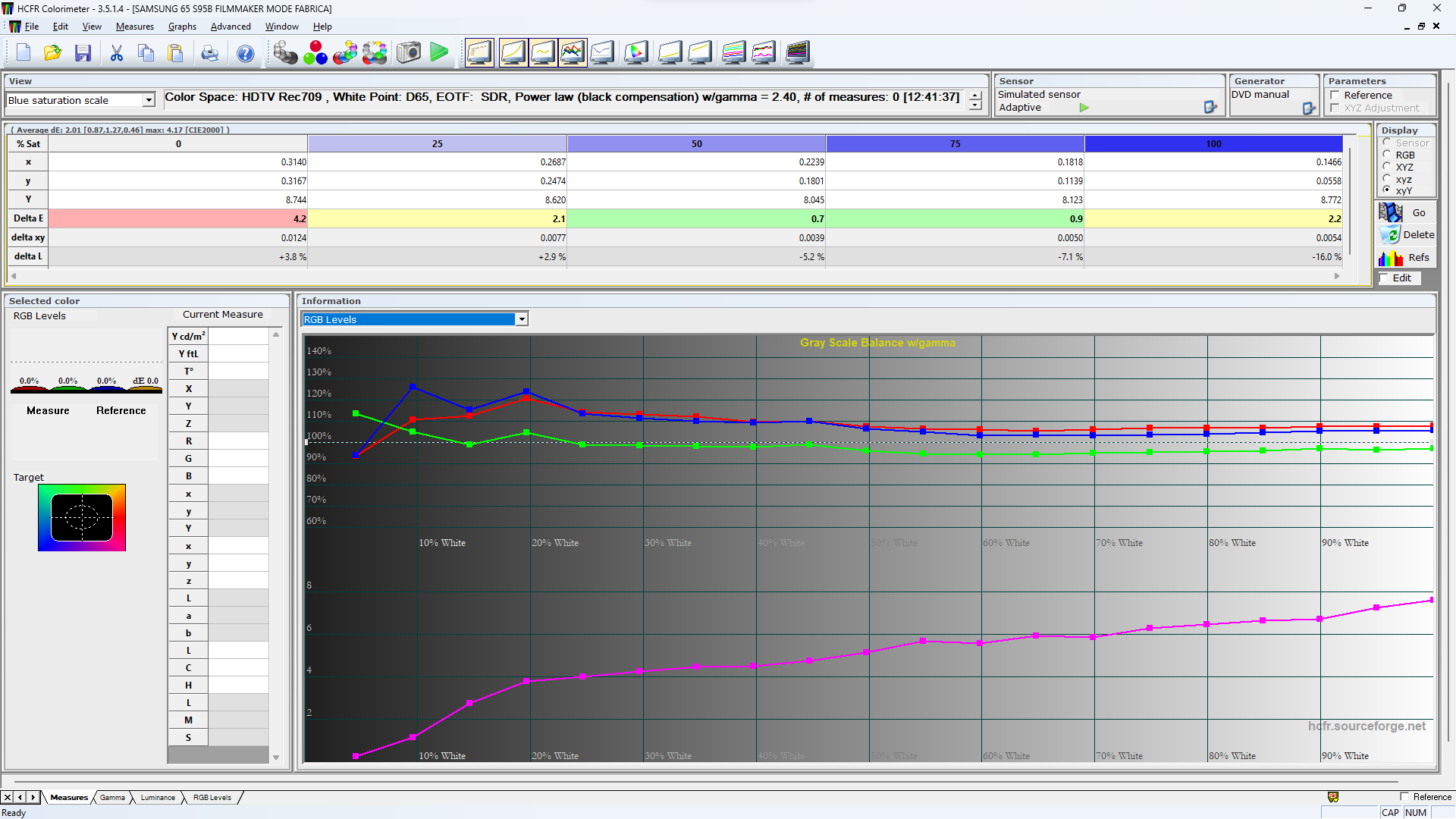Open the RGB Levels information dropdown

click(522, 319)
